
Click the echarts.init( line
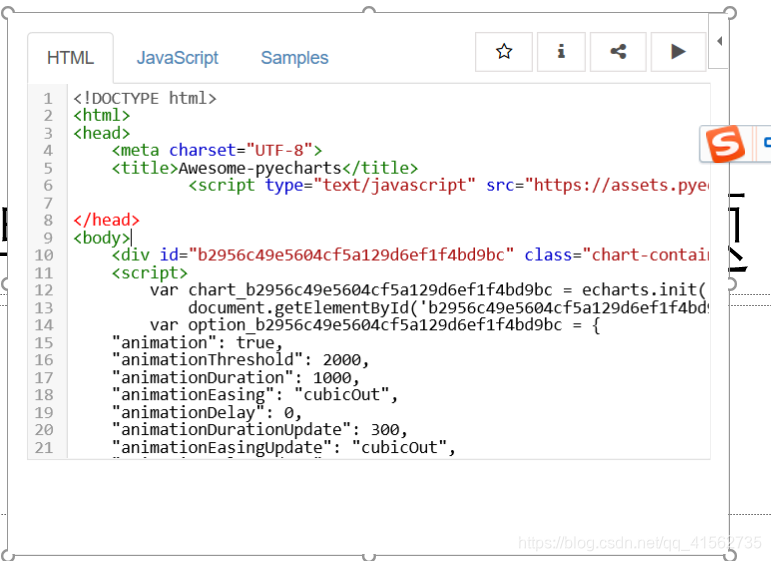coord(428,290)
